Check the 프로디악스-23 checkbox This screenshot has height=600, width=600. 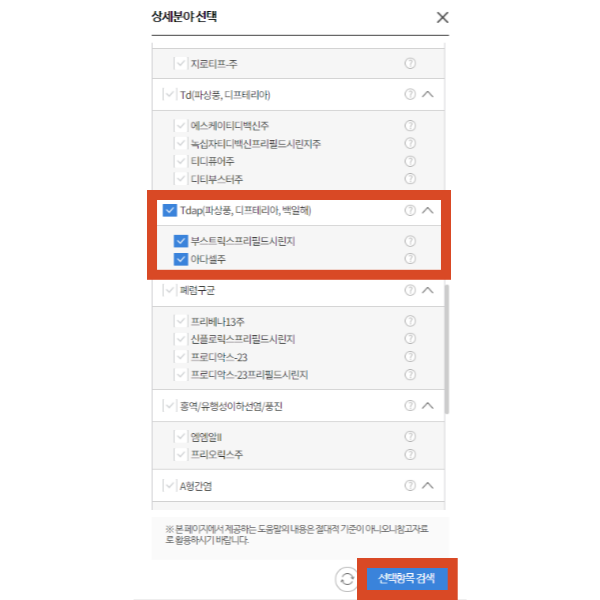(181, 357)
